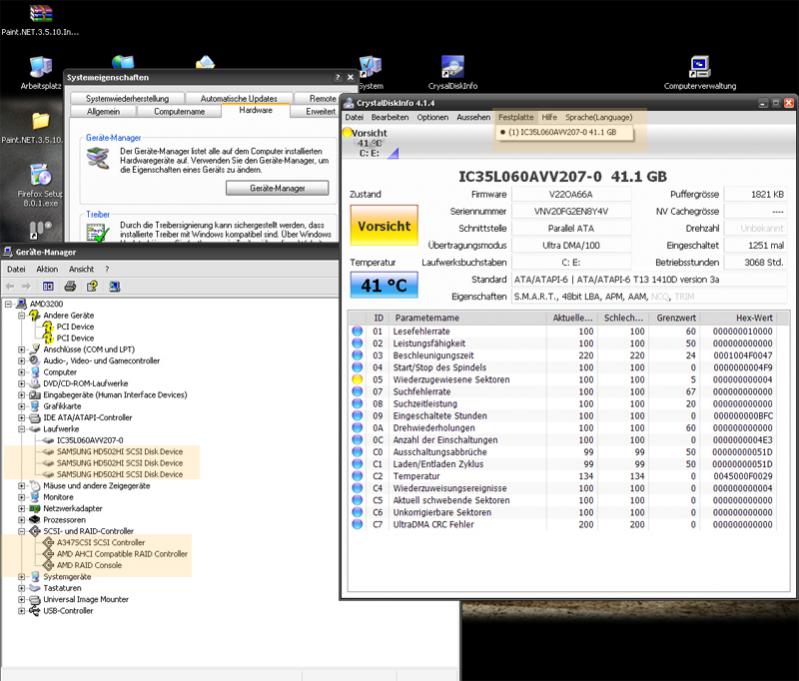The image size is (799, 681).
Task: Click the forward arrow in Geräte-Manager toolbar
Action: [x=26, y=286]
